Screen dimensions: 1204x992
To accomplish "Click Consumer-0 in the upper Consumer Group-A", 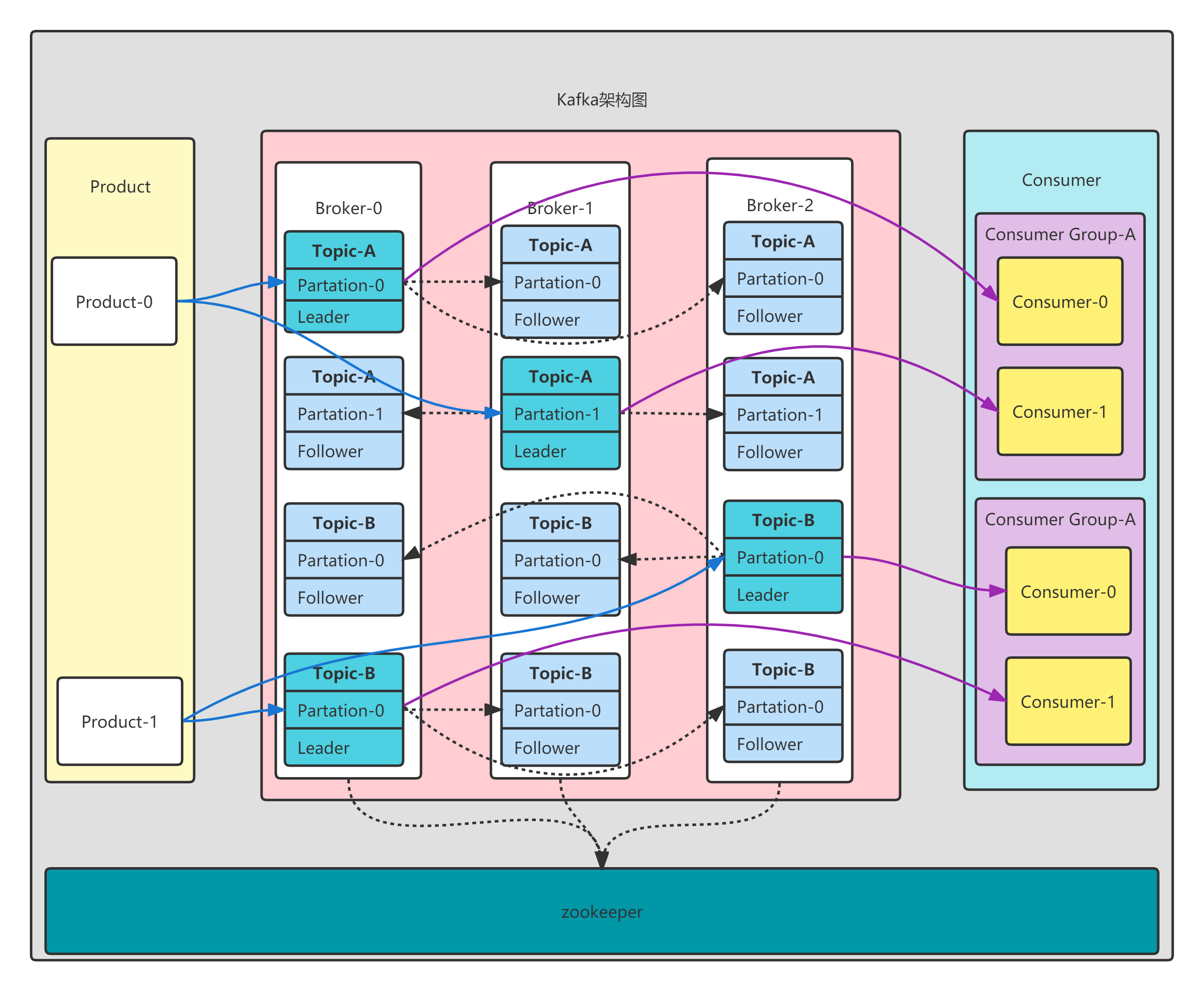I will pyautogui.click(x=1059, y=301).
